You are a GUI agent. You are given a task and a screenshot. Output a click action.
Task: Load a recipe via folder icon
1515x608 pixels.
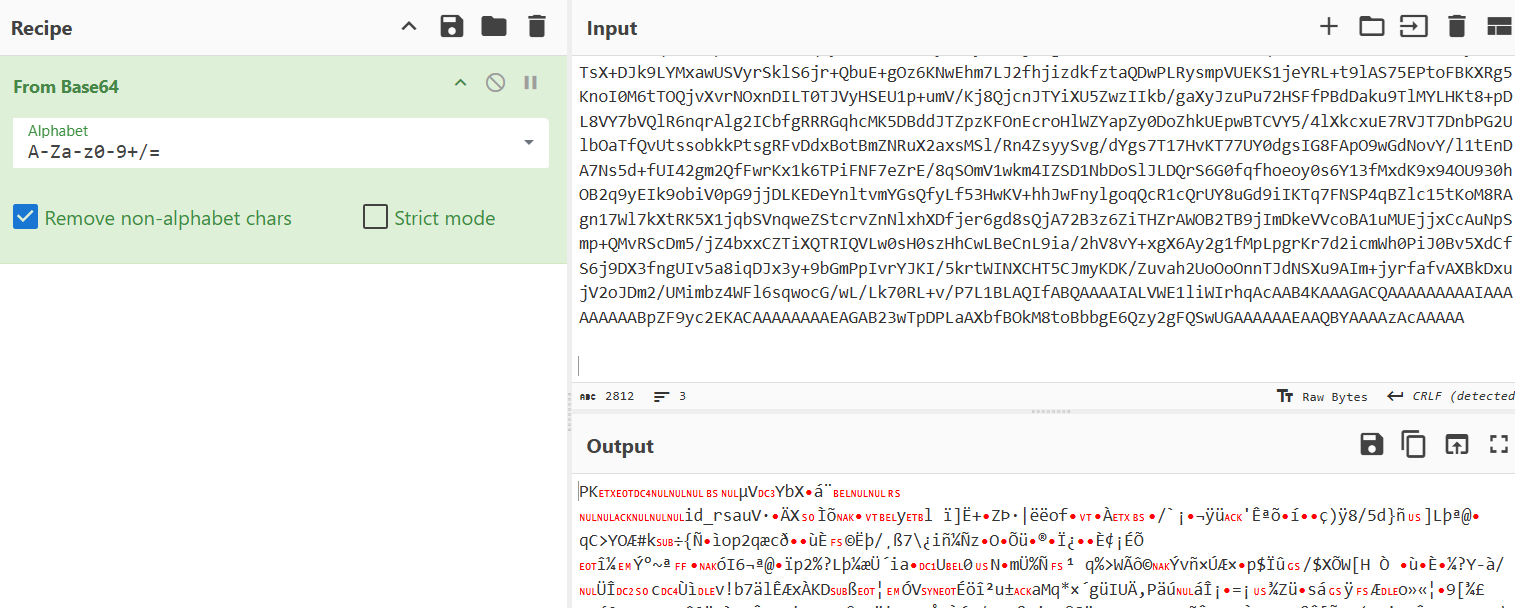(x=494, y=27)
